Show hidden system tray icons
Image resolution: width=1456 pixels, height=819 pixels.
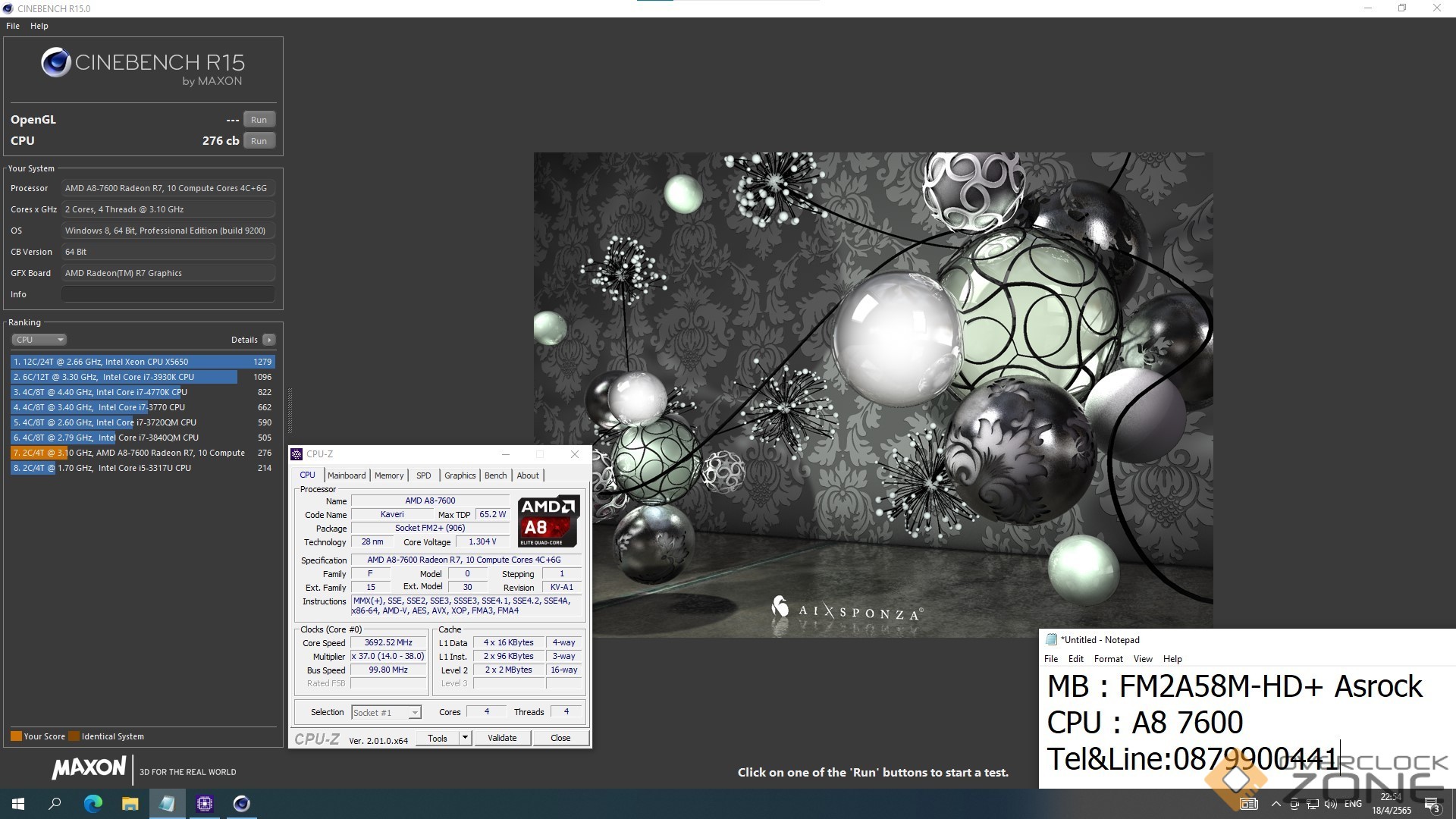pyautogui.click(x=1276, y=804)
